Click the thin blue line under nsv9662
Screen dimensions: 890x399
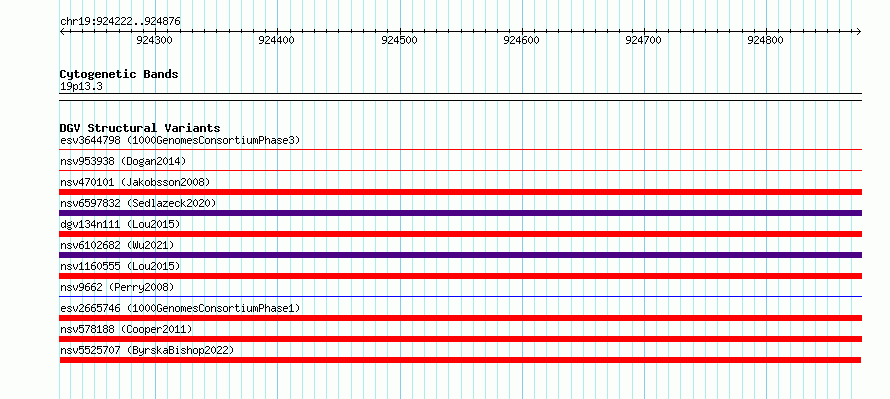(460, 296)
